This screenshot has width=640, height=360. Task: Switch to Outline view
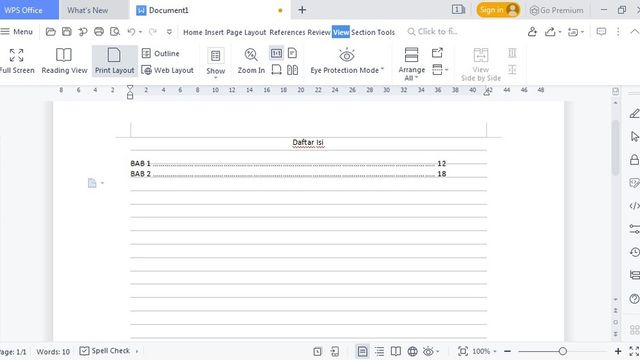pyautogui.click(x=161, y=53)
